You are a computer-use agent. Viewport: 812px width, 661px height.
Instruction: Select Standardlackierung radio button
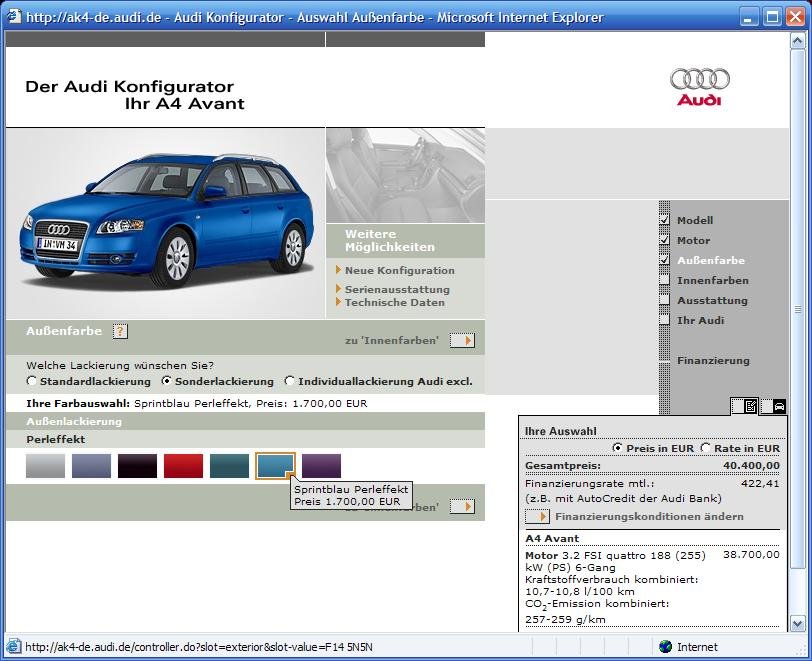tap(33, 381)
